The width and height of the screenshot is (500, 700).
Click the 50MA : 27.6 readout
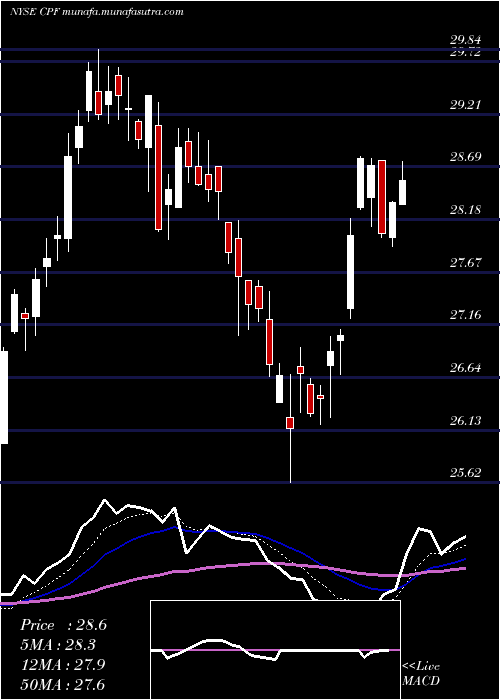tap(62, 684)
